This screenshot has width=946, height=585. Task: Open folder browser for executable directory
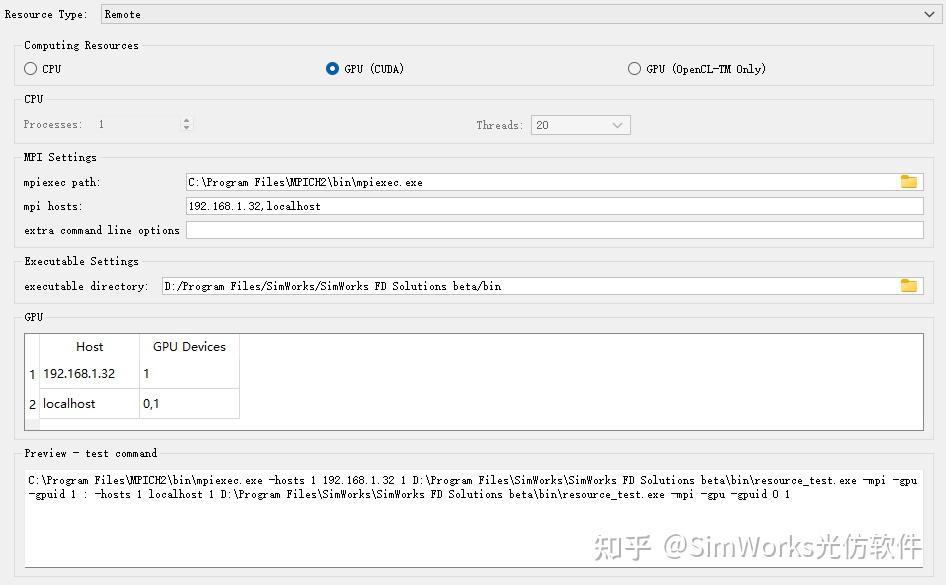click(x=909, y=285)
